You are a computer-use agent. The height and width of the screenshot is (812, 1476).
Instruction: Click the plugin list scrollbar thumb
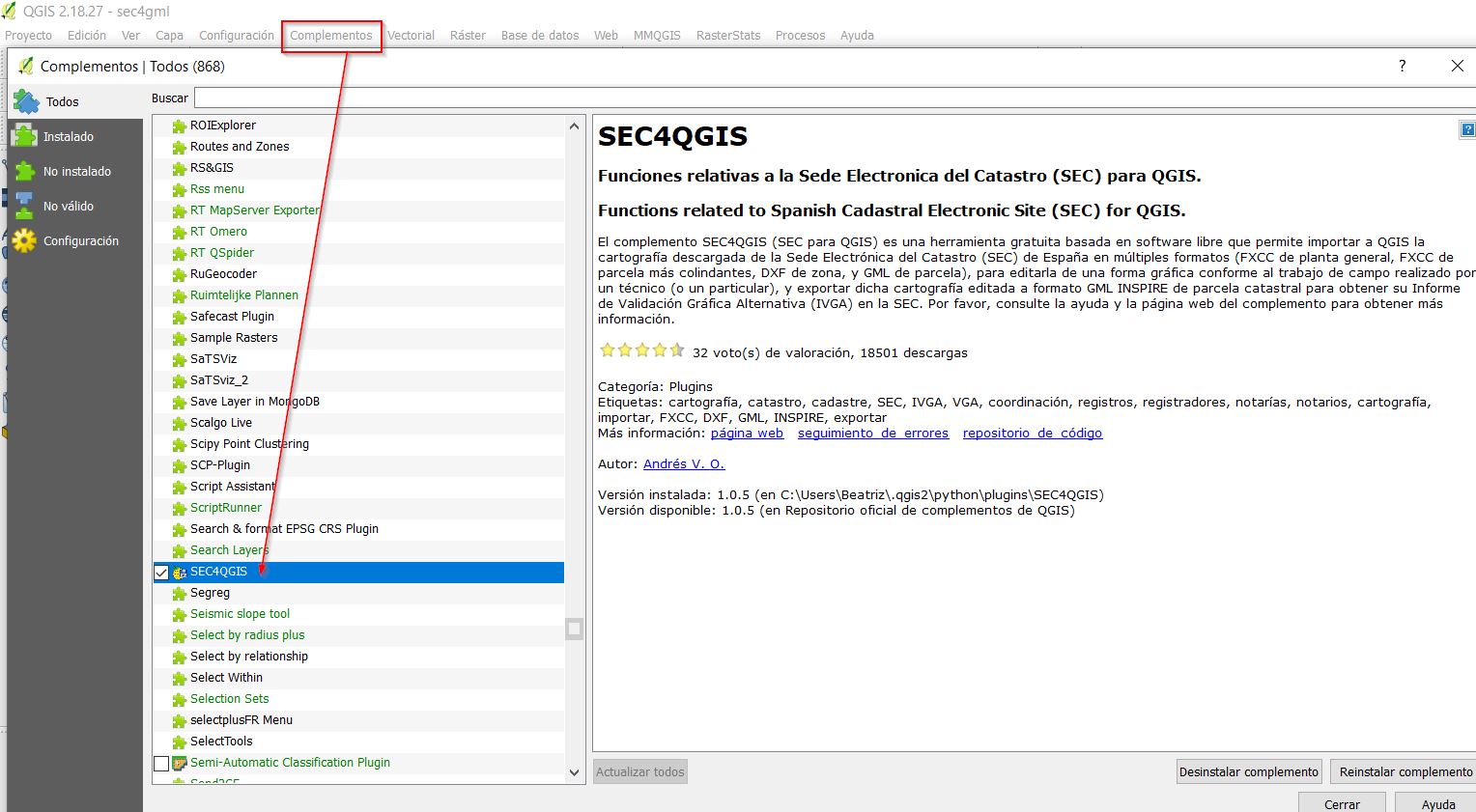click(x=574, y=629)
